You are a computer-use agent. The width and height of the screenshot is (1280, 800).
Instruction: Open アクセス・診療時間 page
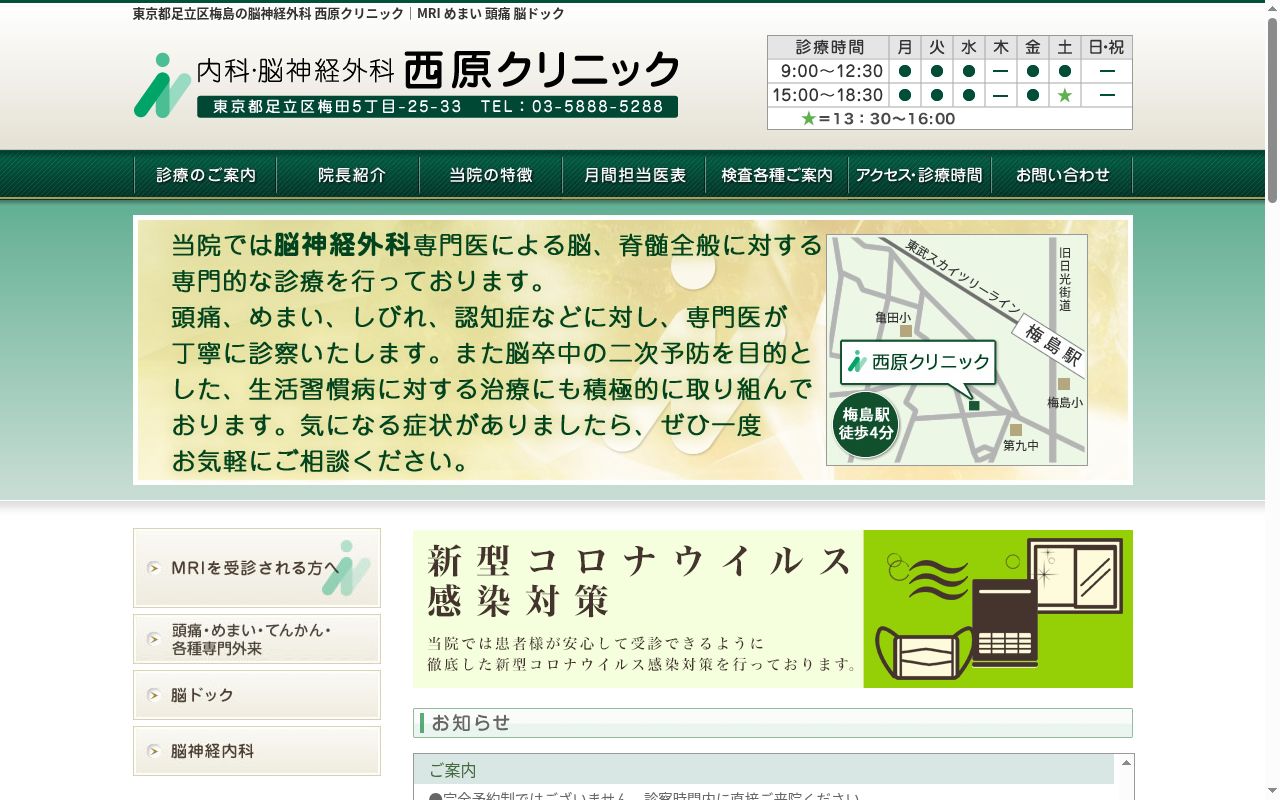click(919, 175)
